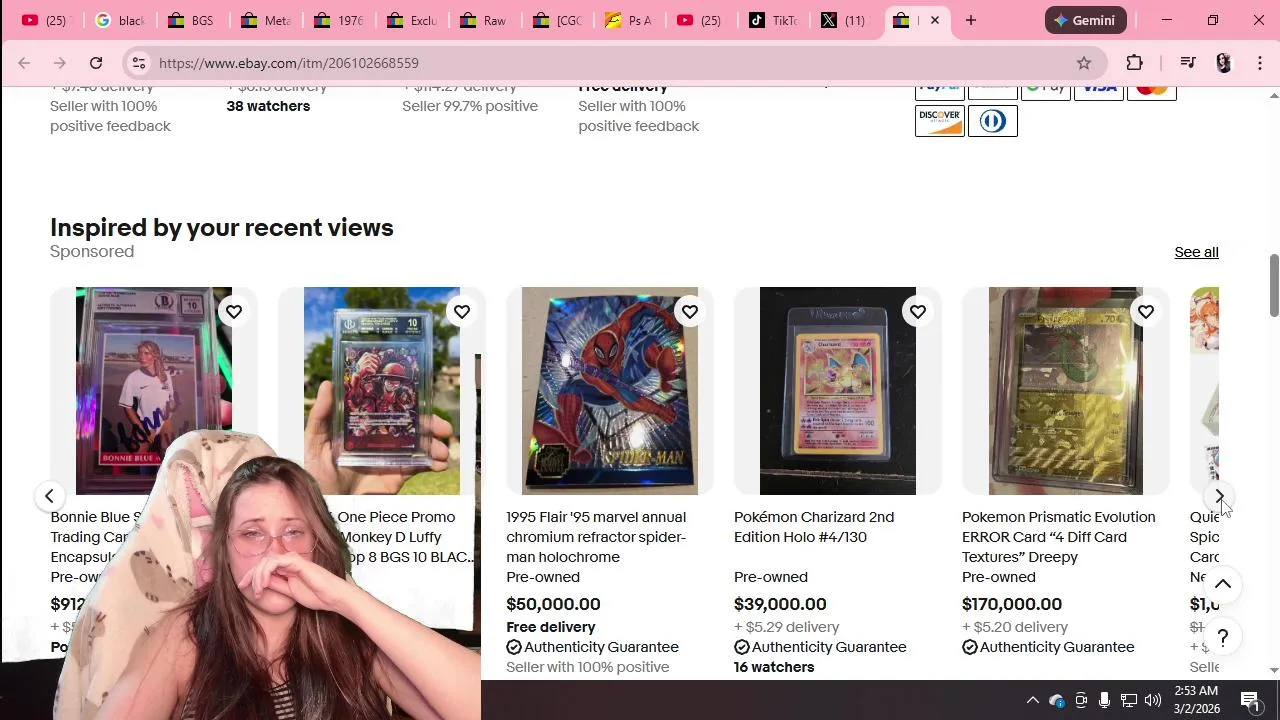Viewport: 1280px width, 720px height.
Task: Open Chrome extensions puzzle icon
Action: pyautogui.click(x=1134, y=63)
